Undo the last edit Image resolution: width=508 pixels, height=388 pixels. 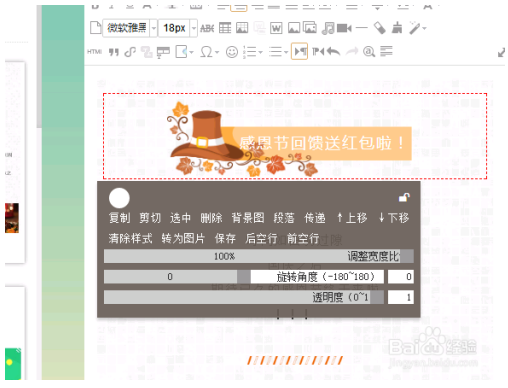click(333, 52)
